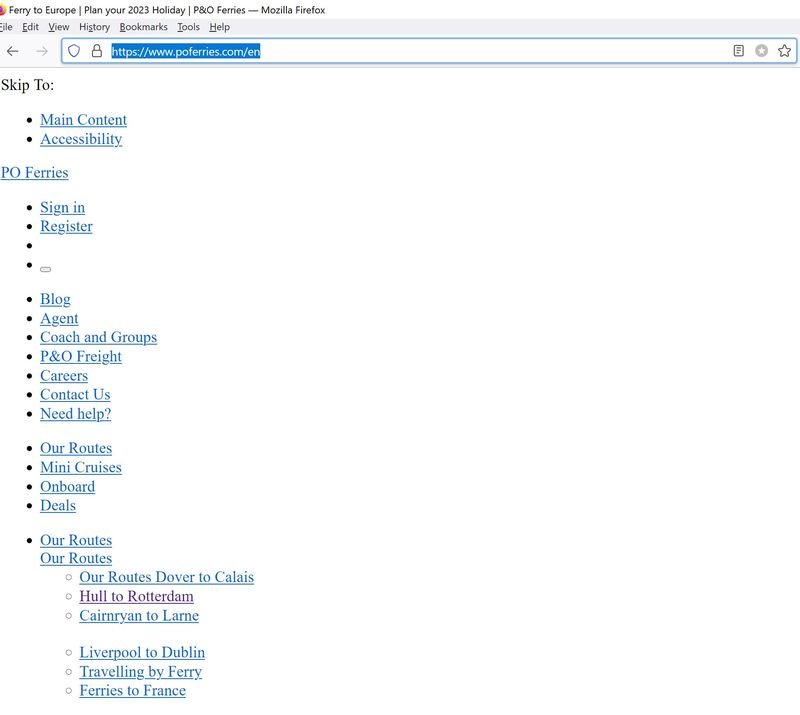
Task: Visit the Blog link
Action: pyautogui.click(x=56, y=299)
